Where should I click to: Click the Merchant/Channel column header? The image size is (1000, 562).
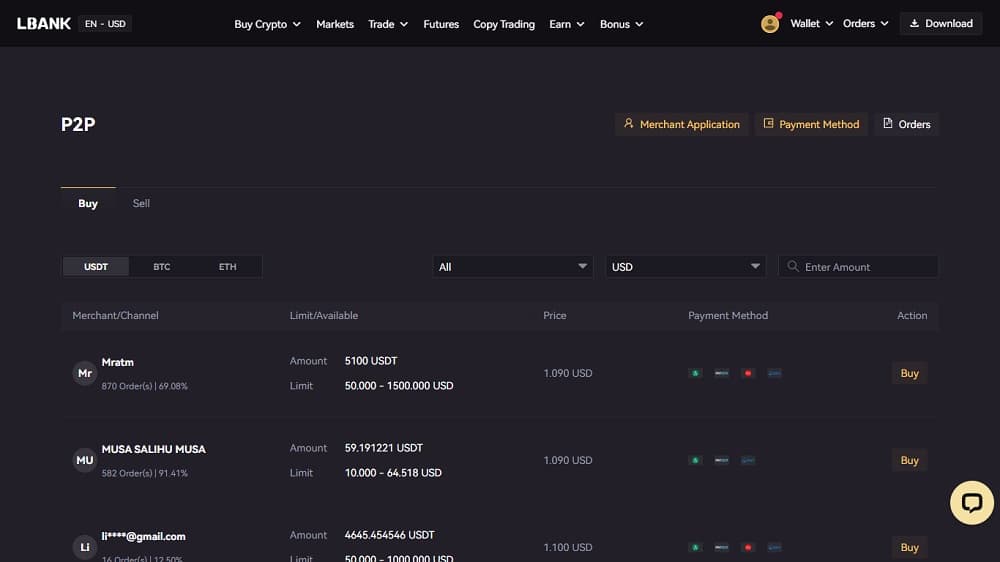(x=115, y=315)
